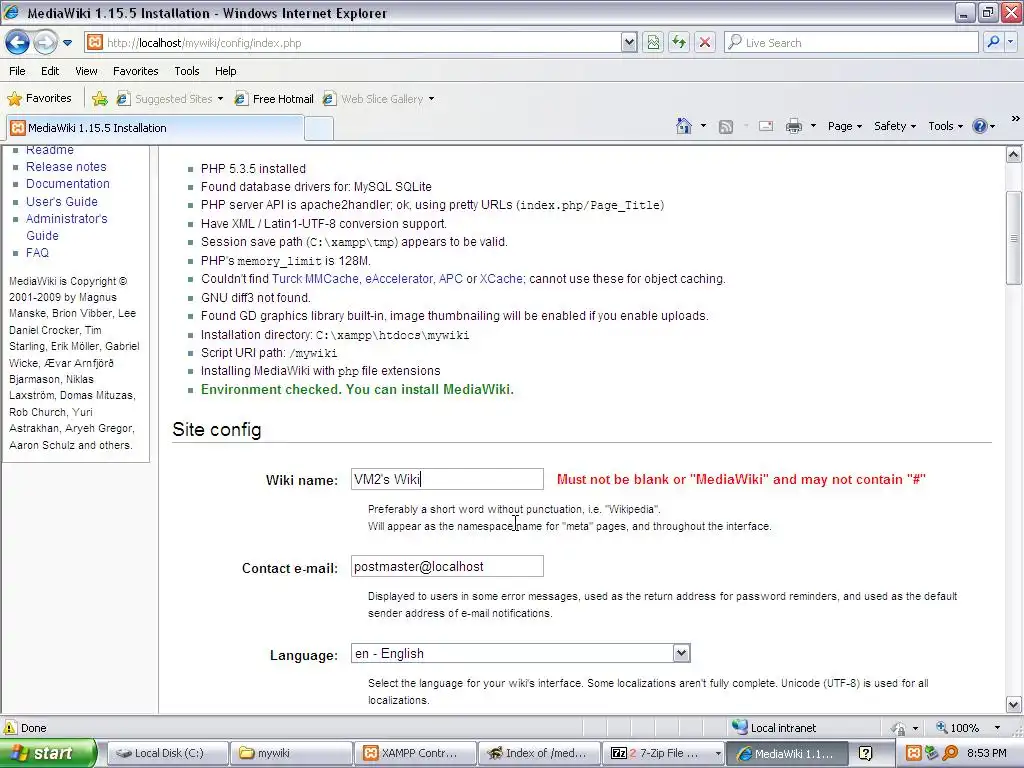Open the Help menu
This screenshot has height=768, width=1024.
coord(225,71)
